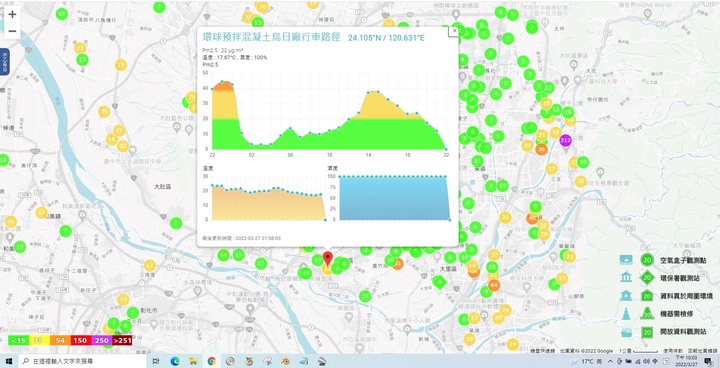Click the 空氣盒子觀測點 legend label

pos(682,260)
